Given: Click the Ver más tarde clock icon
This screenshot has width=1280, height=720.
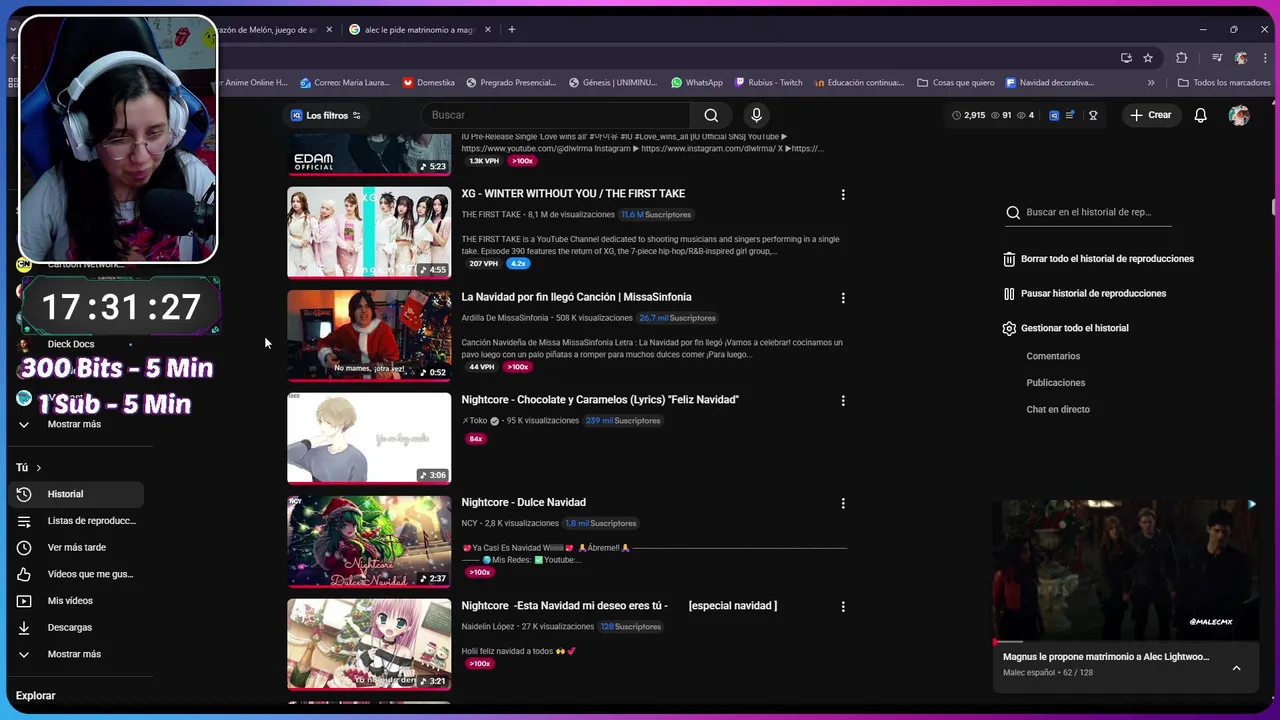Looking at the screenshot, I should pos(24,548).
